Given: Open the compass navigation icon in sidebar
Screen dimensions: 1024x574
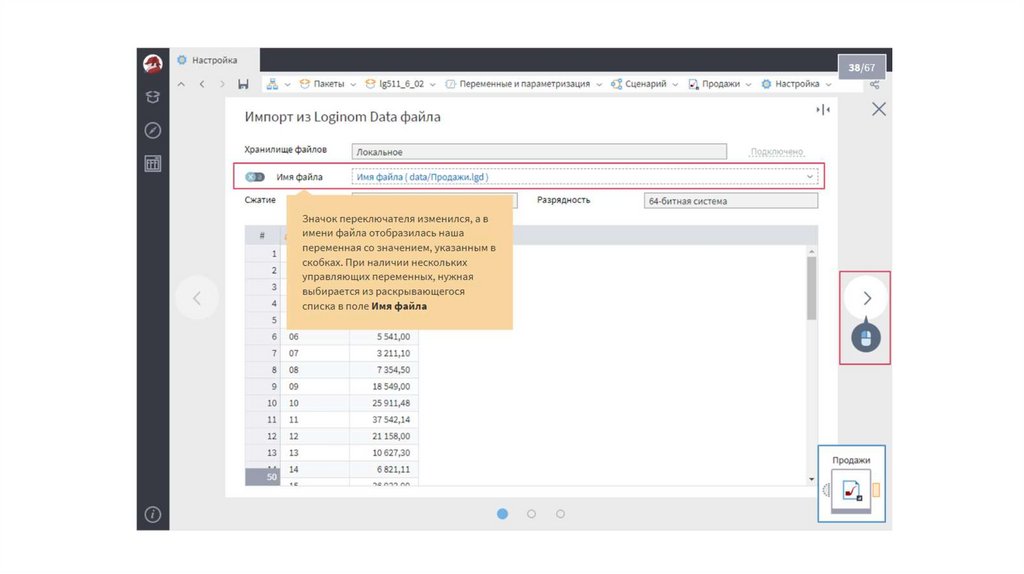Looking at the screenshot, I should (153, 130).
